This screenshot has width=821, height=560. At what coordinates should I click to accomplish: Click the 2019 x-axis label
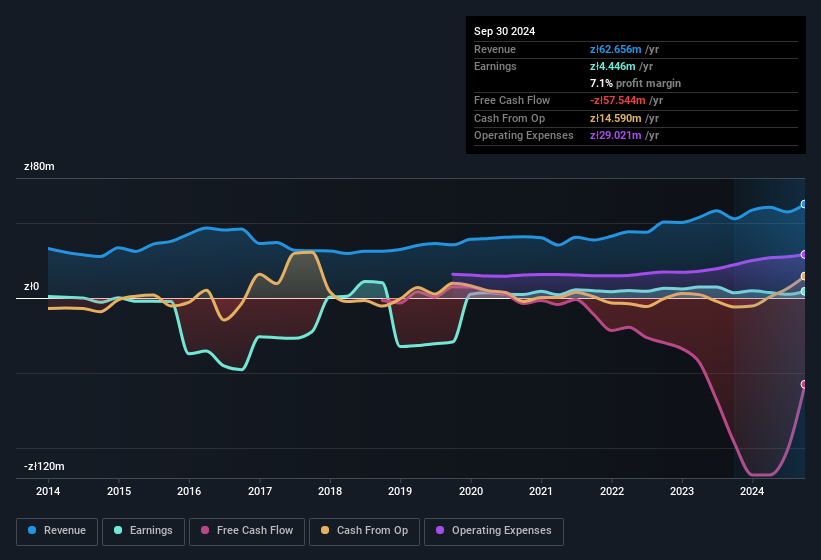tap(400, 491)
